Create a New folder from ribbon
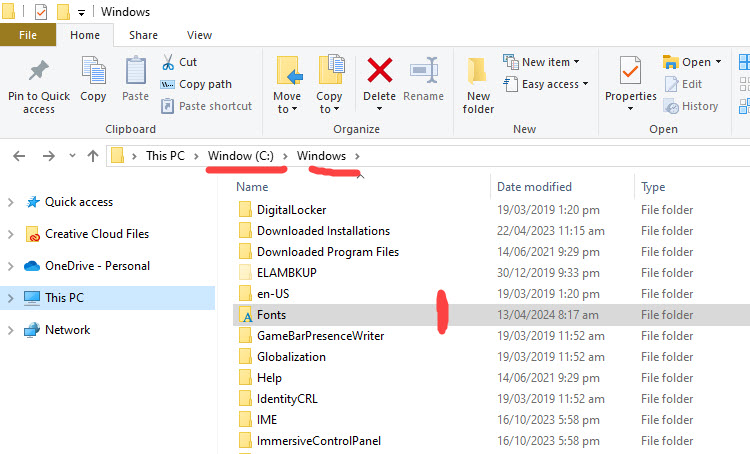Viewport: 750px width, 454px height. (x=478, y=72)
